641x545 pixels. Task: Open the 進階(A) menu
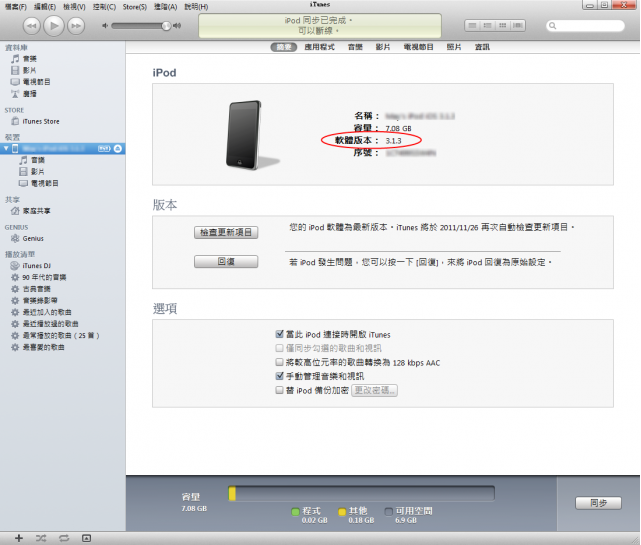click(x=166, y=7)
